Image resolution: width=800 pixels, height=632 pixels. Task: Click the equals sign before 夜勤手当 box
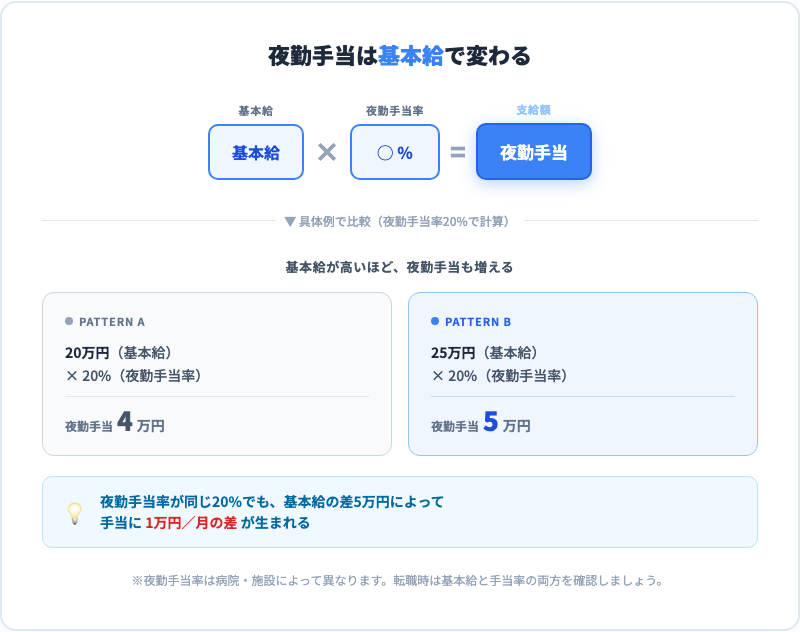pyautogui.click(x=458, y=152)
